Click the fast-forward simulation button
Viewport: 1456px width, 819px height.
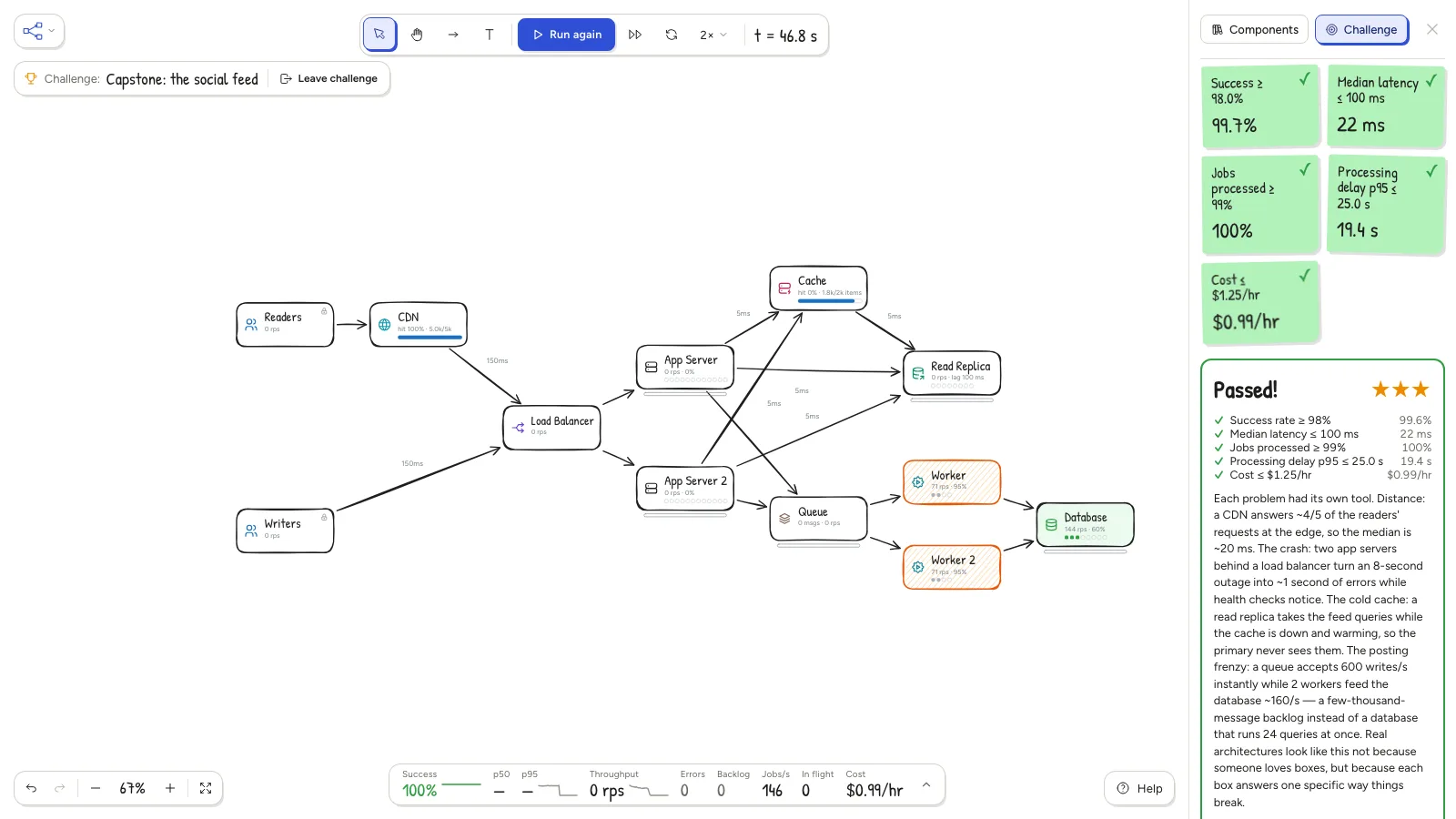pyautogui.click(x=635, y=35)
